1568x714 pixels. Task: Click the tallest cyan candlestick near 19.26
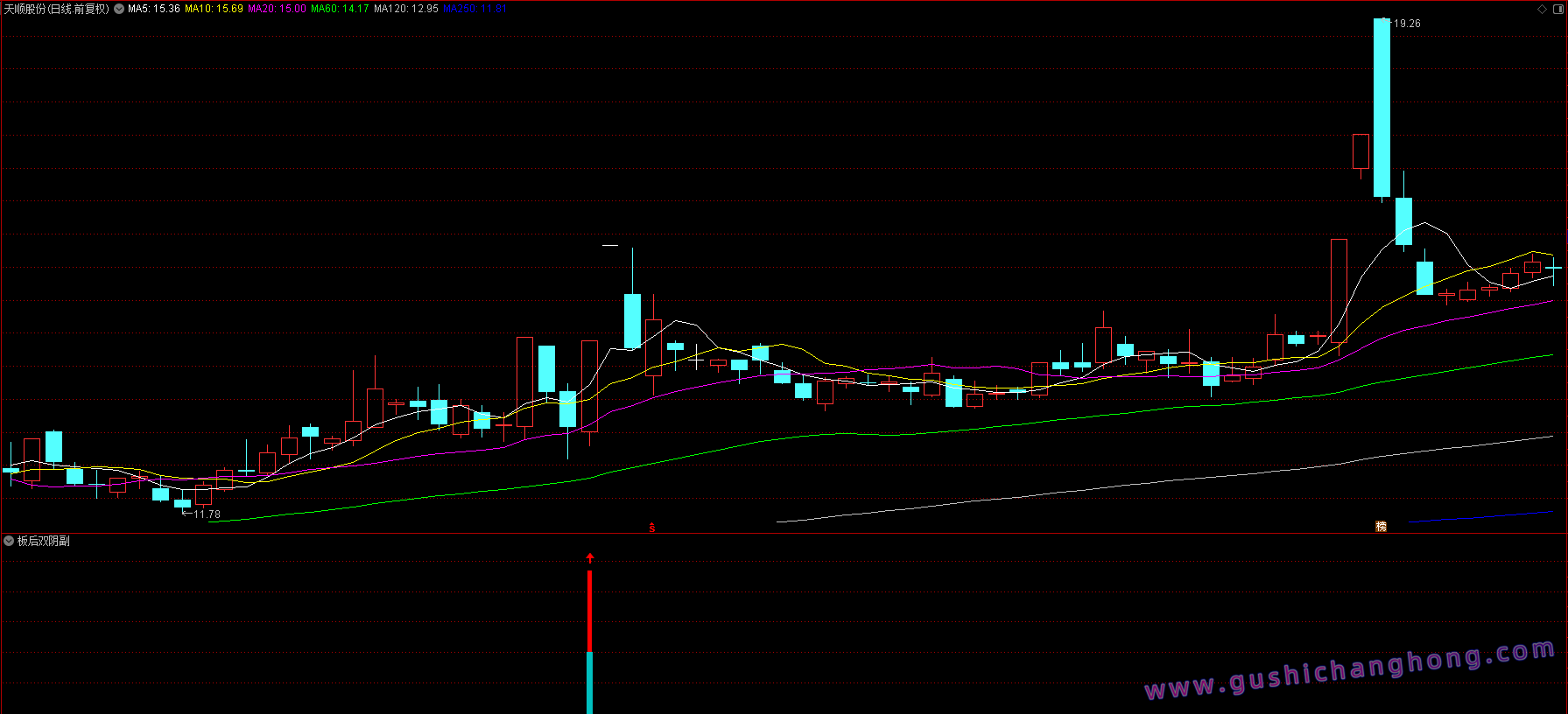click(x=1382, y=107)
